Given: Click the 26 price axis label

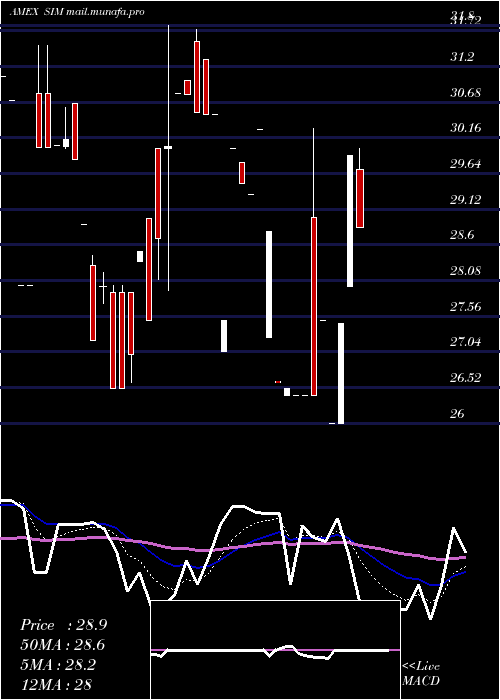Looking at the screenshot, I should pyautogui.click(x=457, y=414).
